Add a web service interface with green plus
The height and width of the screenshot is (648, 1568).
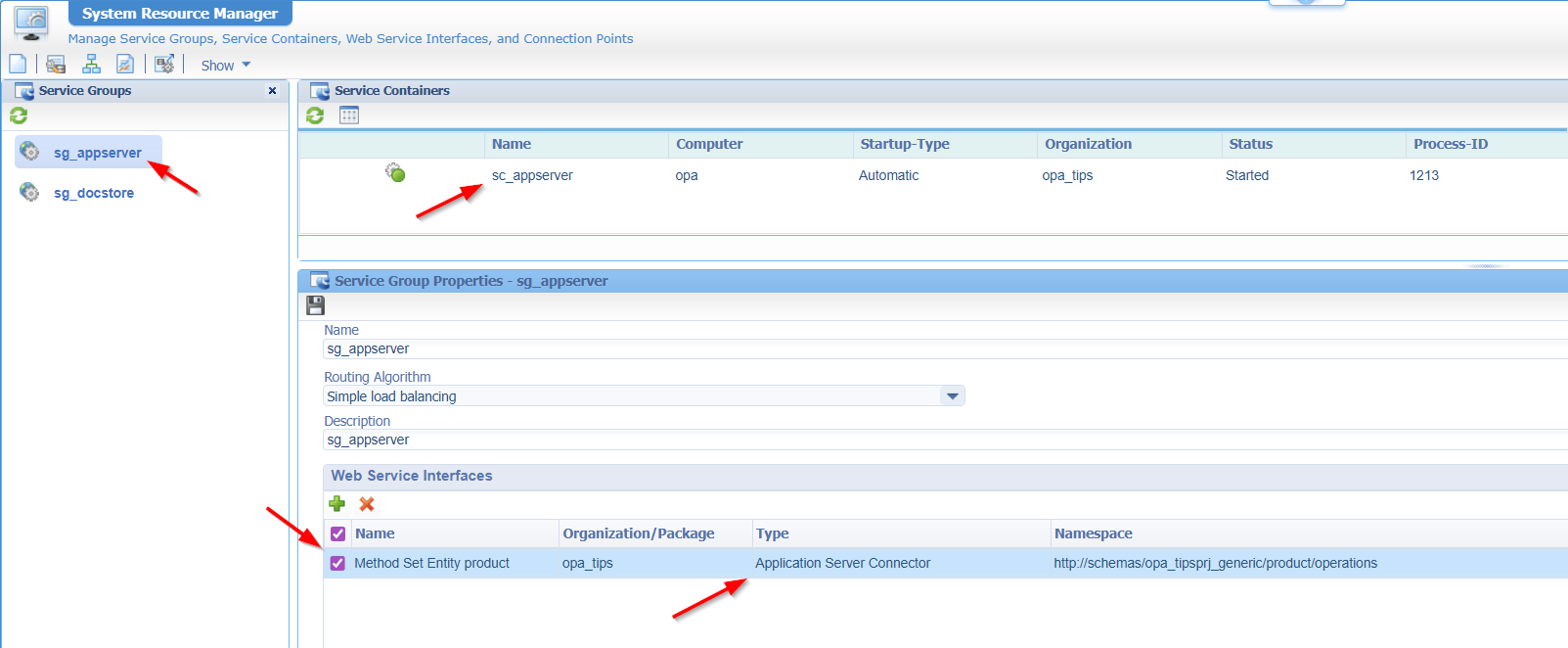pos(337,504)
